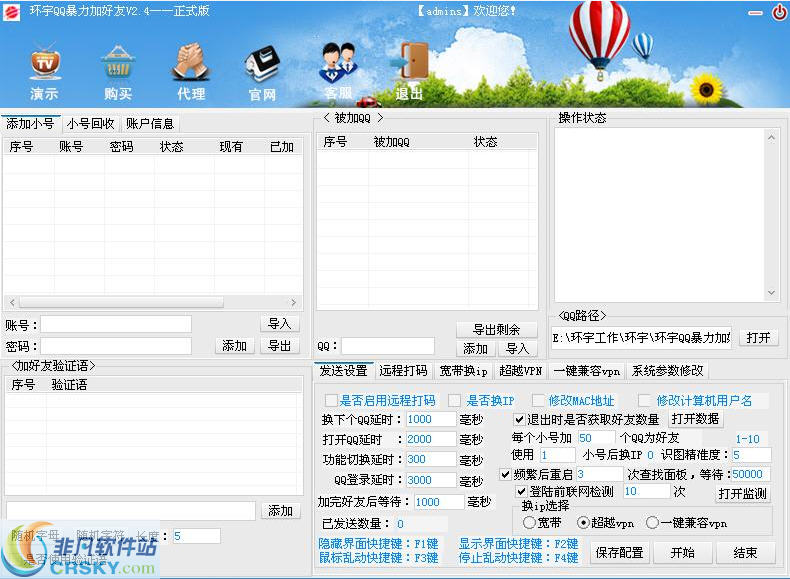Click 导出 accounts button
Image resolution: width=790 pixels, height=579 pixels.
[x=280, y=345]
